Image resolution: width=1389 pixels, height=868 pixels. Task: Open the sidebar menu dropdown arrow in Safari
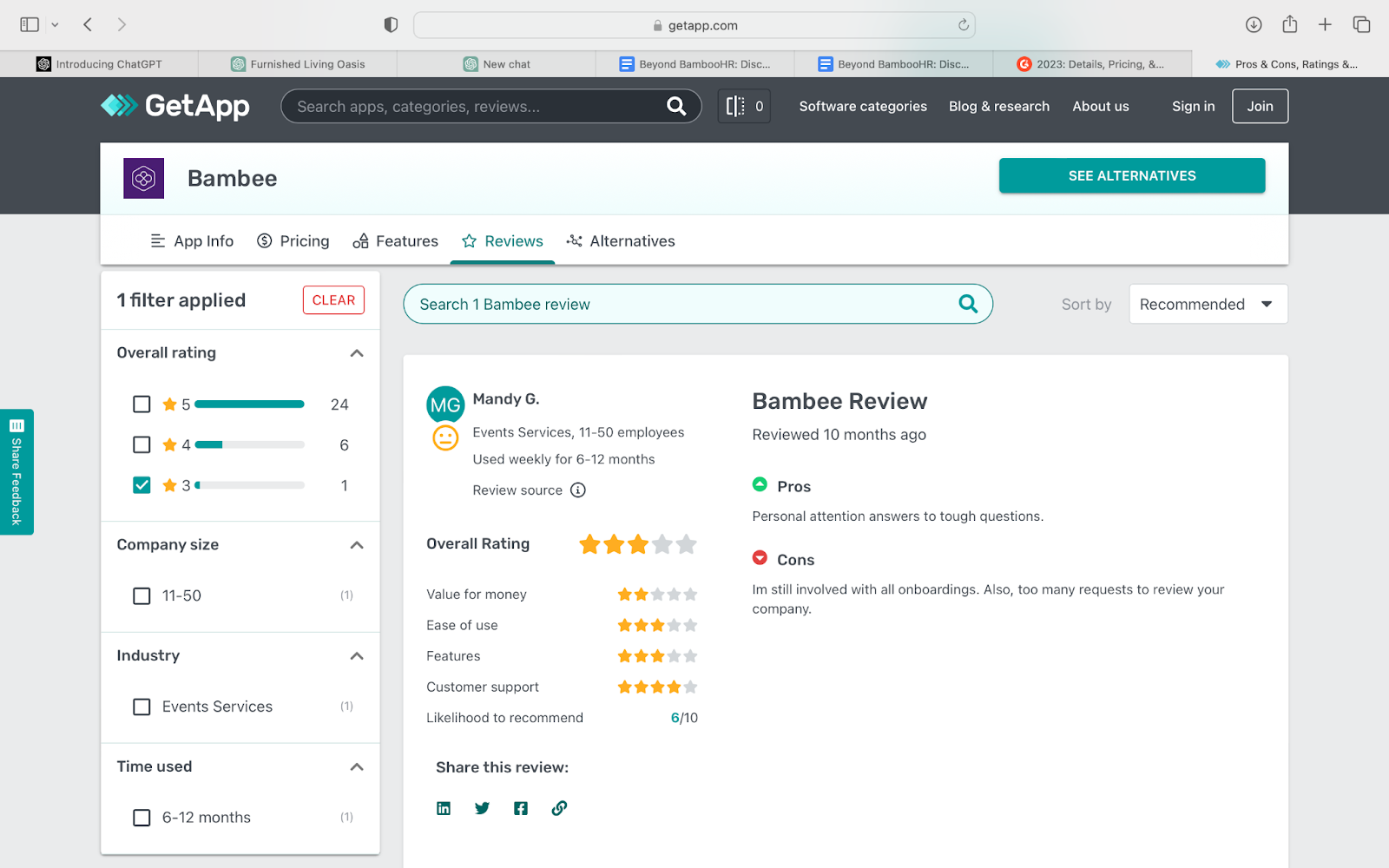(x=55, y=24)
